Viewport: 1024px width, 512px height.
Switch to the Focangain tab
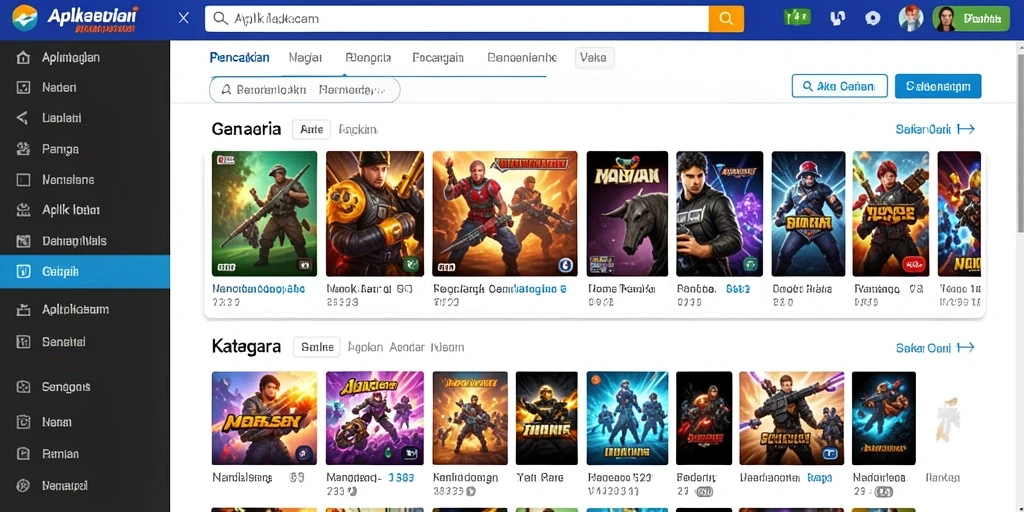(x=438, y=57)
